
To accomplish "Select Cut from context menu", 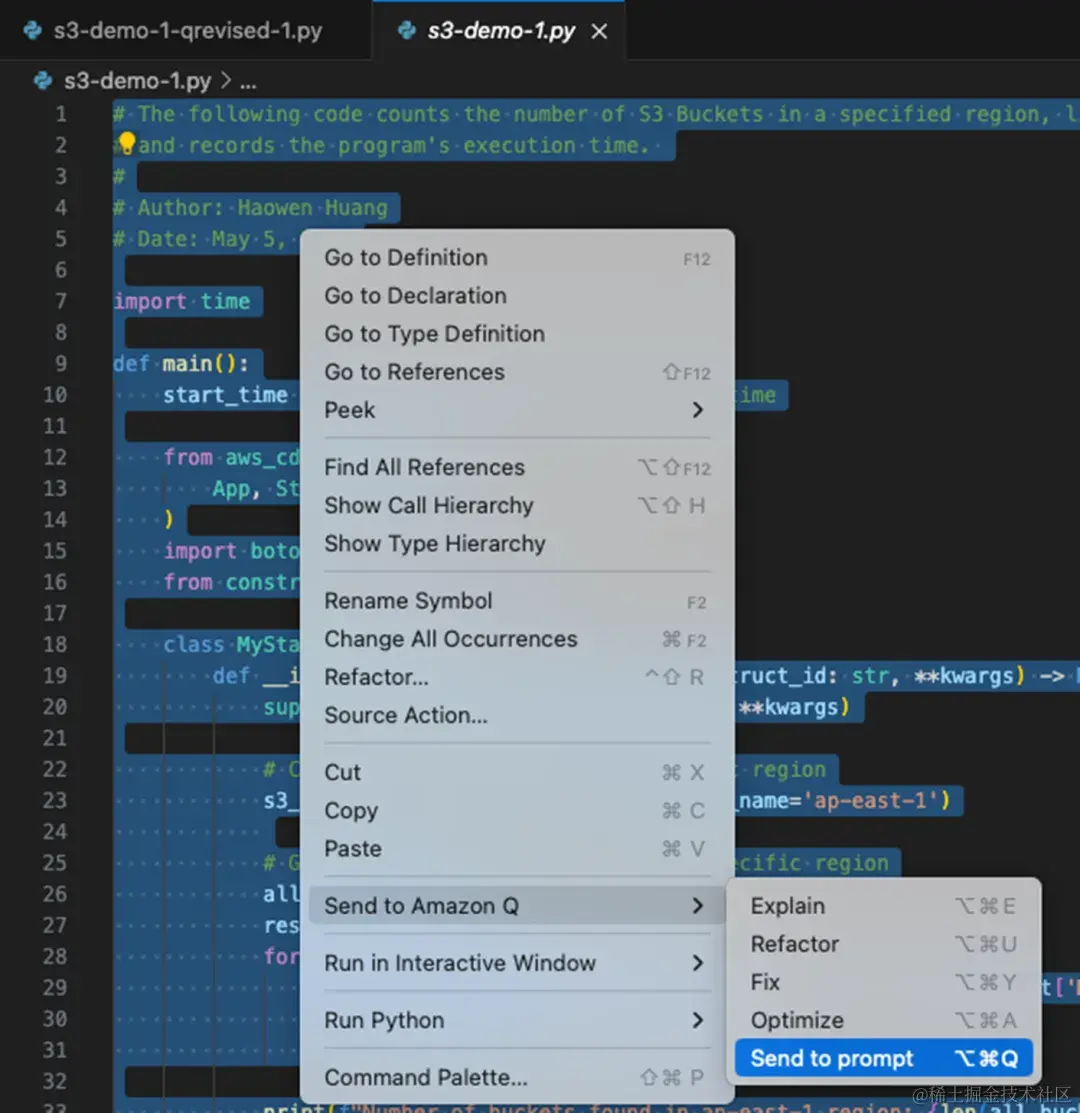I will click(517, 772).
